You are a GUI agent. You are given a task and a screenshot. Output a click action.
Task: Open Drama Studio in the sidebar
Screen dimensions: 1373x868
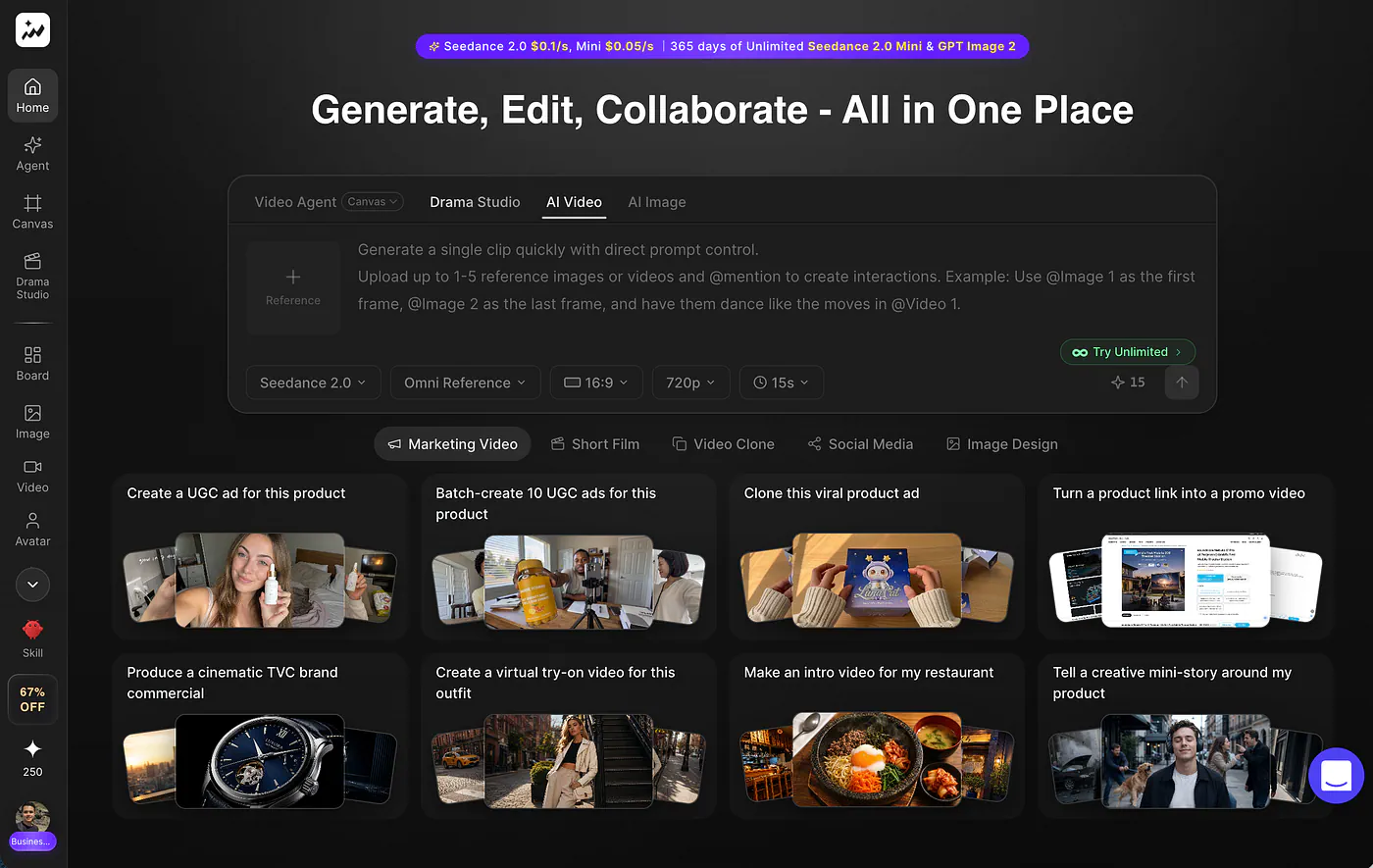tap(32, 275)
